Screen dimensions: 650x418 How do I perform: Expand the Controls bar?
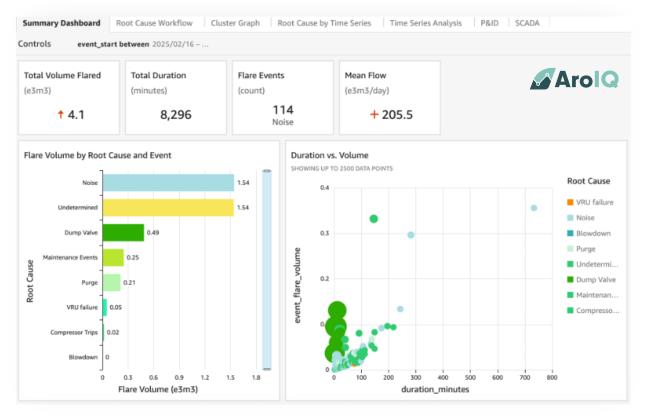35,44
